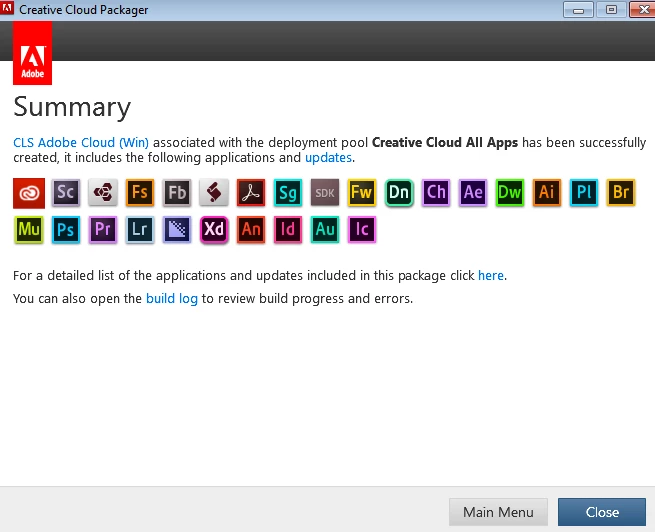
Task: Click the 'here' detailed list link
Action: click(491, 276)
